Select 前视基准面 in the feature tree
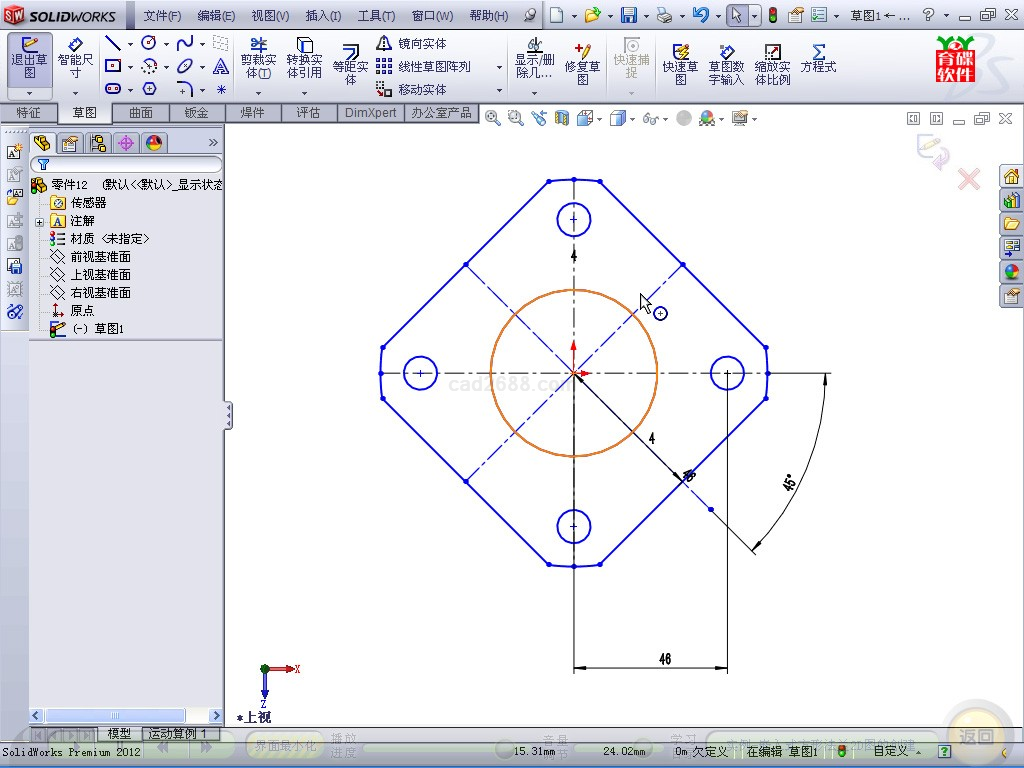Screen dimensions: 1024x768 pyautogui.click(x=100, y=257)
